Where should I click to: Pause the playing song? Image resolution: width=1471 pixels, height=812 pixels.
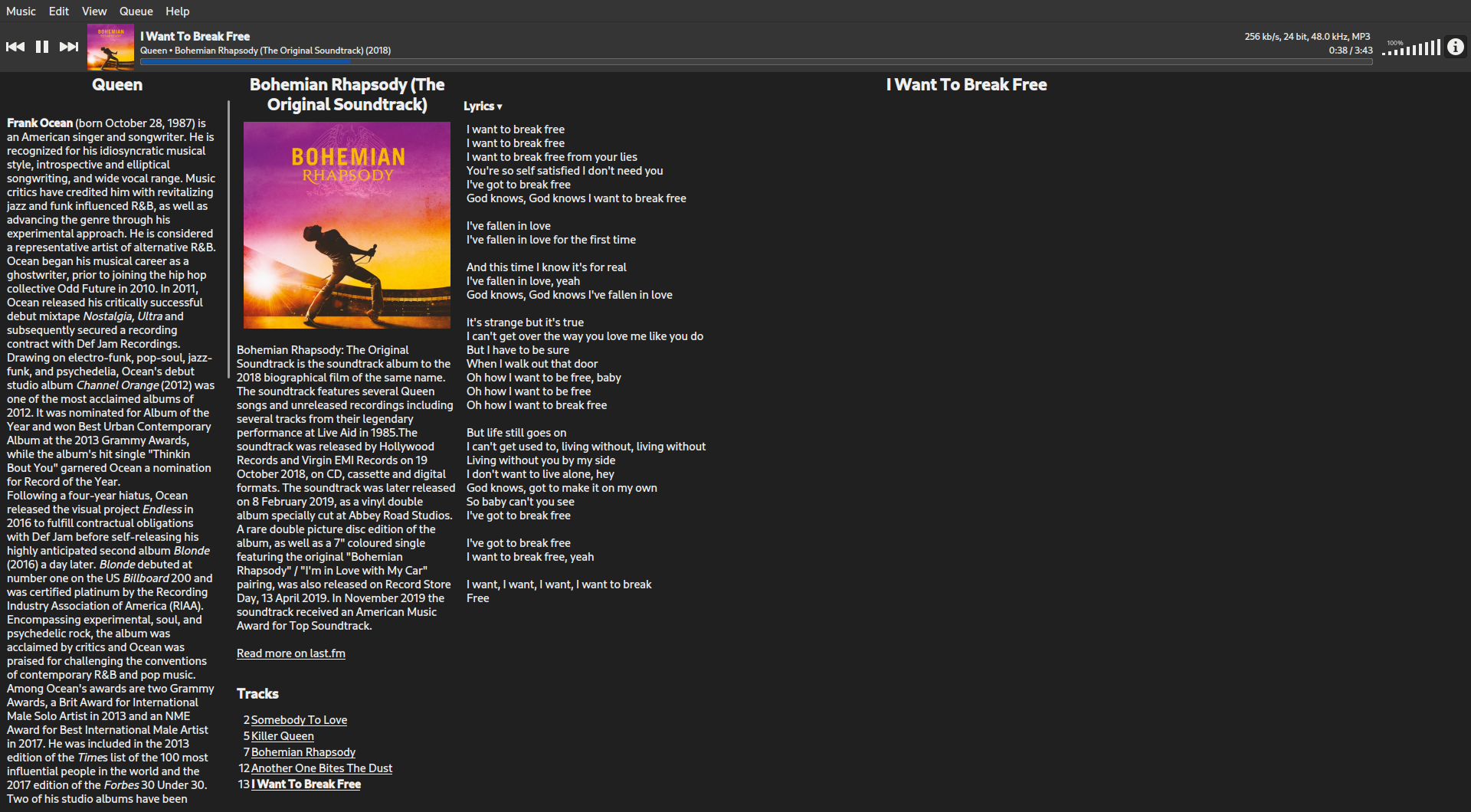42,47
